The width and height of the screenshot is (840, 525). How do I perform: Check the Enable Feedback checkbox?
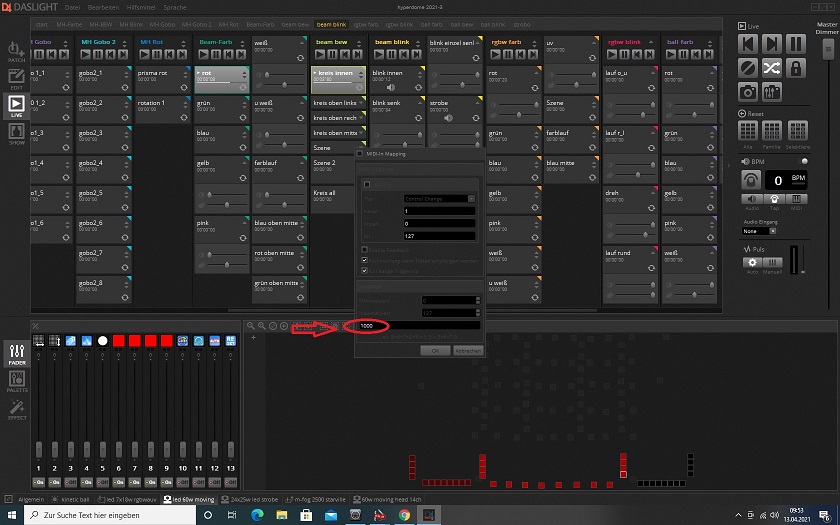point(364,250)
